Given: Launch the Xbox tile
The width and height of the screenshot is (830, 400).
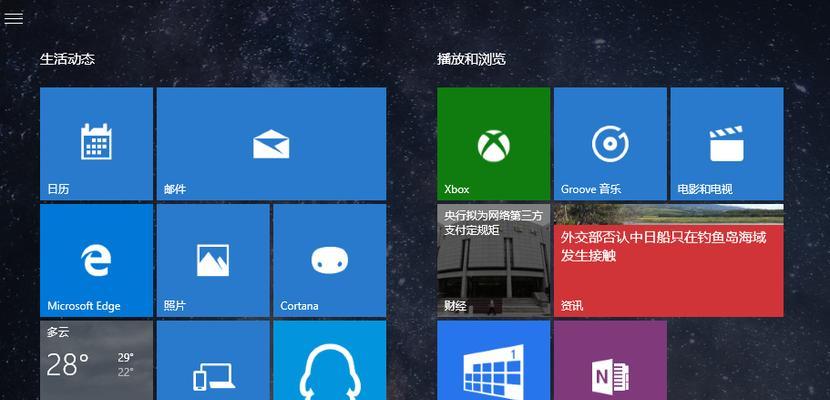Looking at the screenshot, I should click(493, 144).
